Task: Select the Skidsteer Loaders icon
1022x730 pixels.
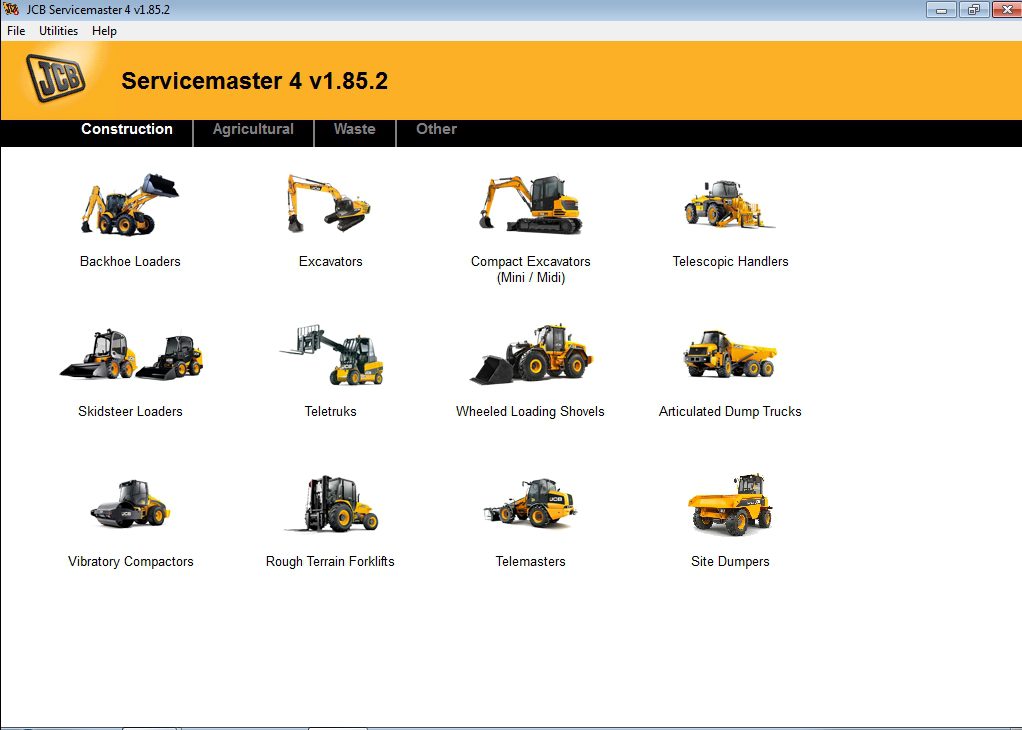Action: pos(130,355)
